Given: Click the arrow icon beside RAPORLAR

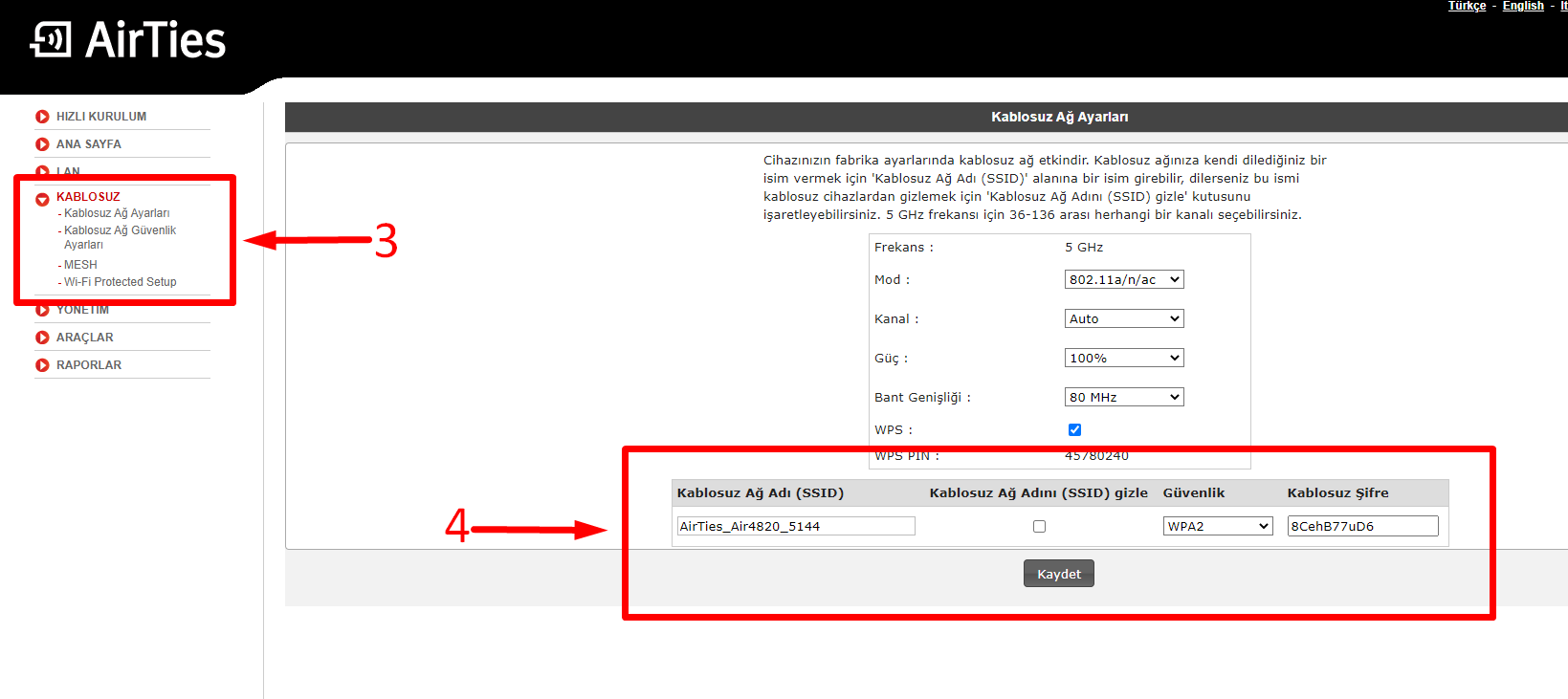Looking at the screenshot, I should click(42, 365).
